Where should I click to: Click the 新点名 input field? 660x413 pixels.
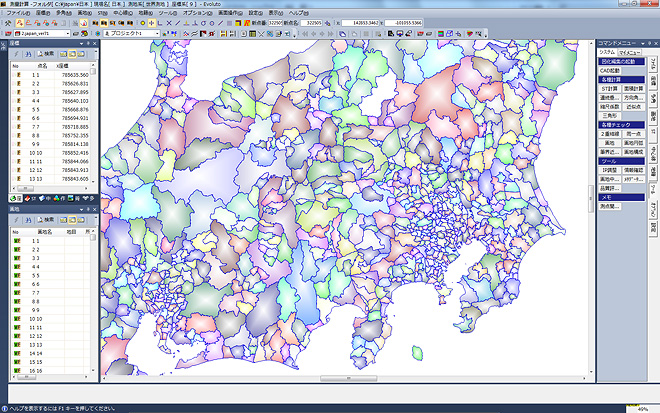(311, 23)
